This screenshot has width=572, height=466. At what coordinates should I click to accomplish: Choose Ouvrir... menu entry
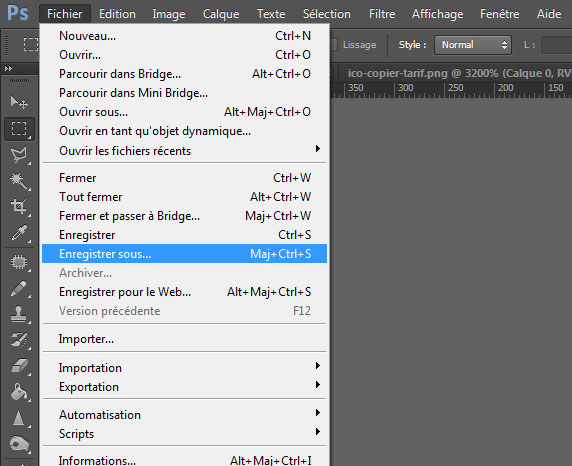185,55
